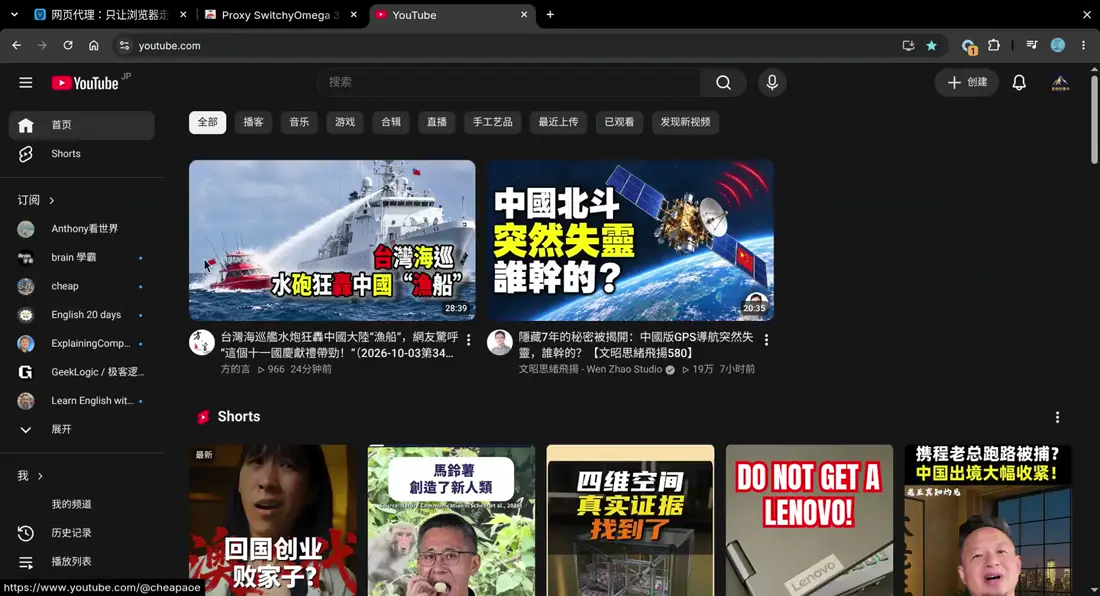Select the 合辑 filter chip

coord(391,122)
